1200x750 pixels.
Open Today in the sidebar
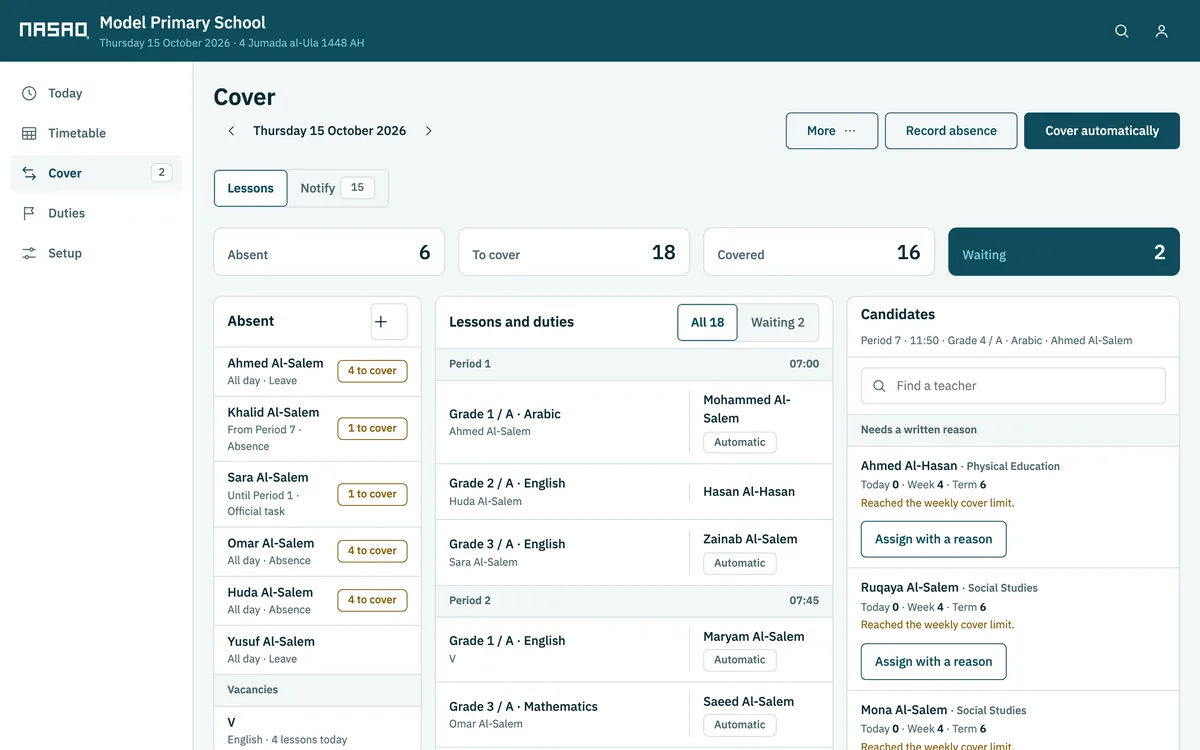click(96, 93)
